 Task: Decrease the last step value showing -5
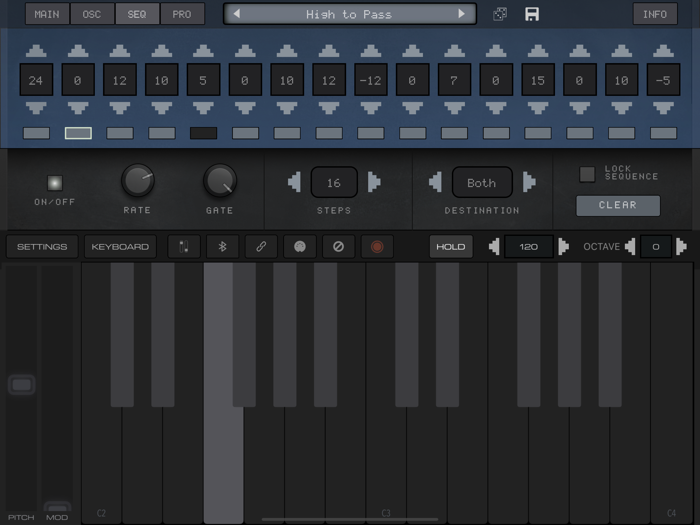coord(663,108)
